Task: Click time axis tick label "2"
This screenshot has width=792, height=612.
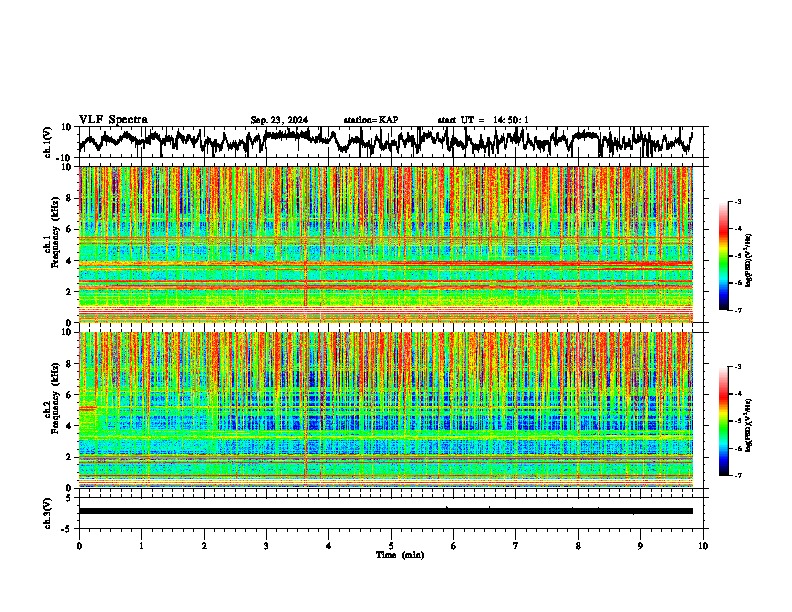Action: (204, 546)
